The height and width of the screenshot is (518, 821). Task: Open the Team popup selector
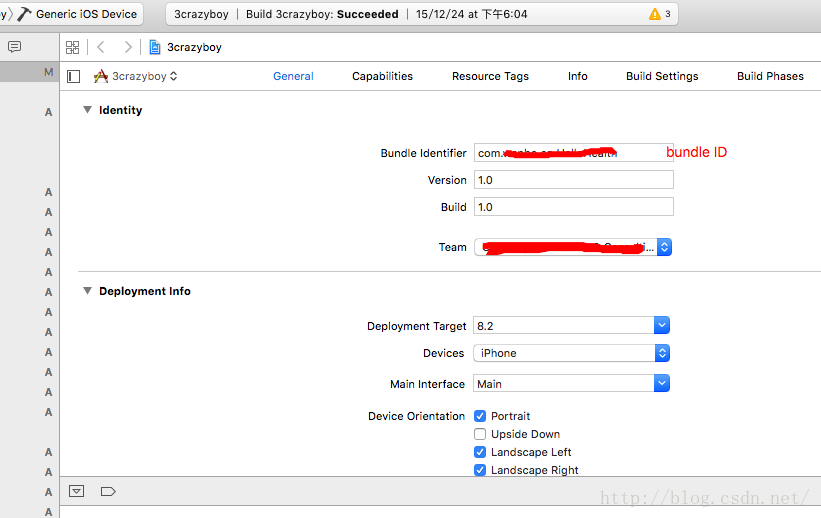pyautogui.click(x=573, y=247)
